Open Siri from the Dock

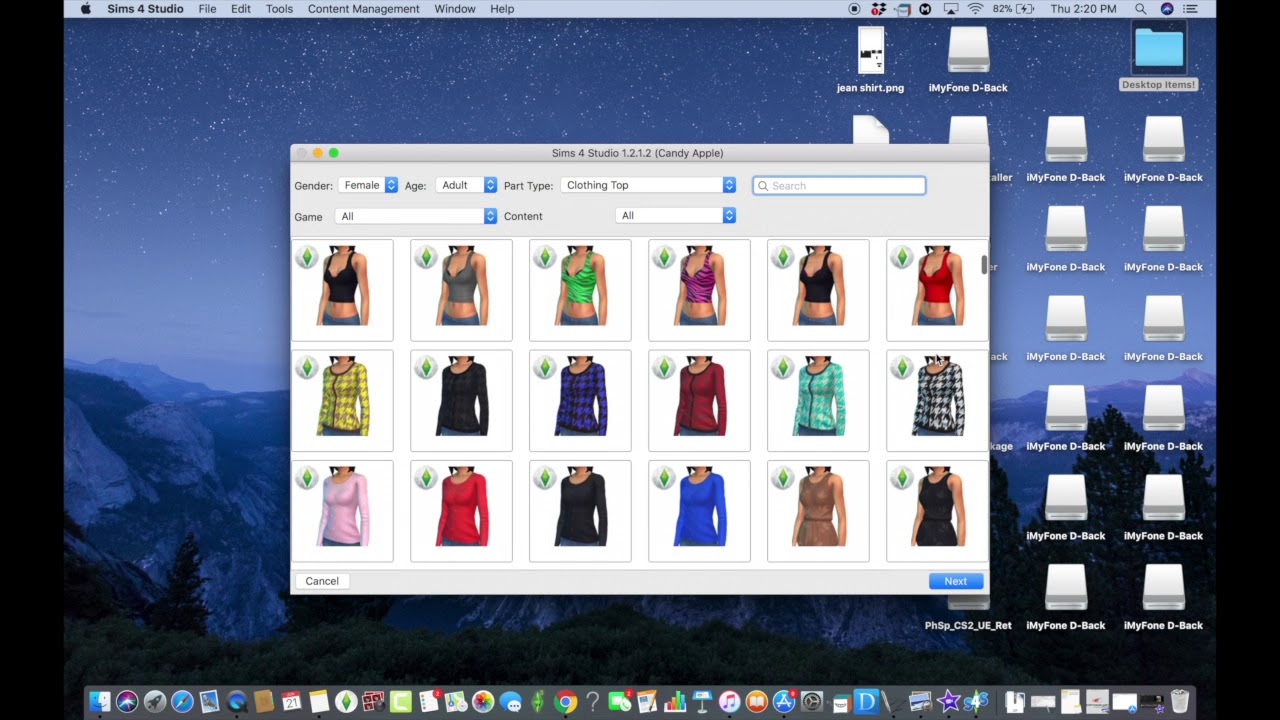[127, 701]
